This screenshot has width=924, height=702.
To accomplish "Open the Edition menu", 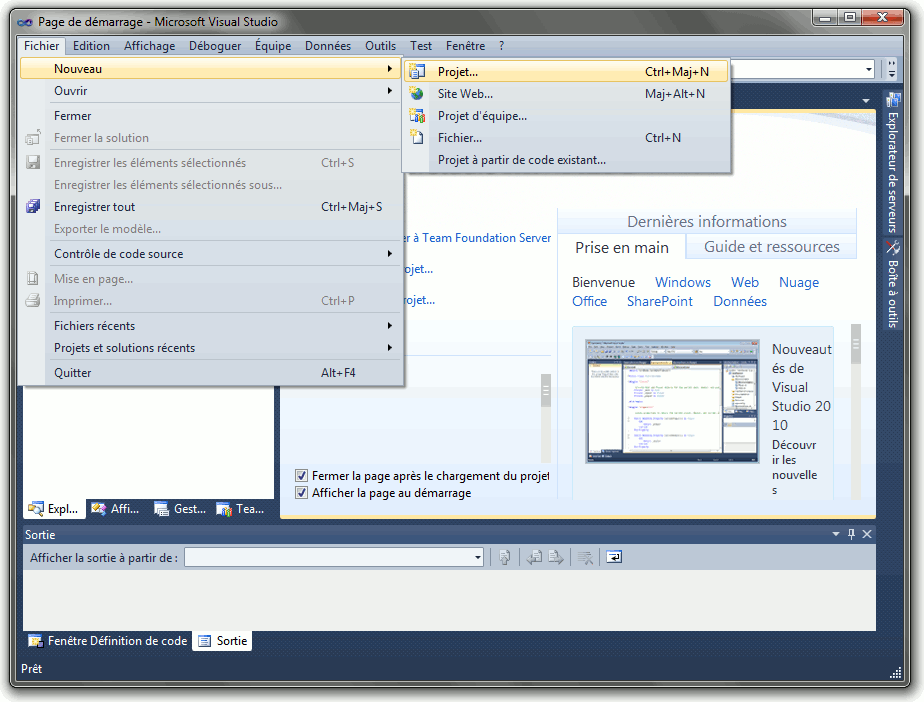I will click(91, 45).
